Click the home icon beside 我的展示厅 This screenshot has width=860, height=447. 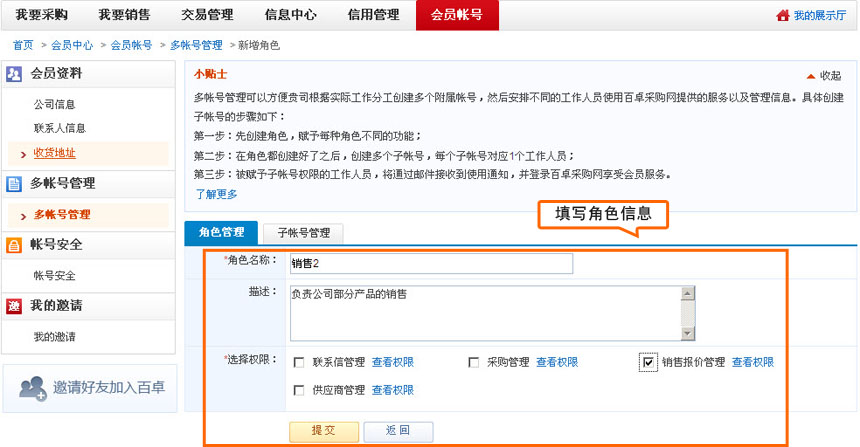[783, 16]
